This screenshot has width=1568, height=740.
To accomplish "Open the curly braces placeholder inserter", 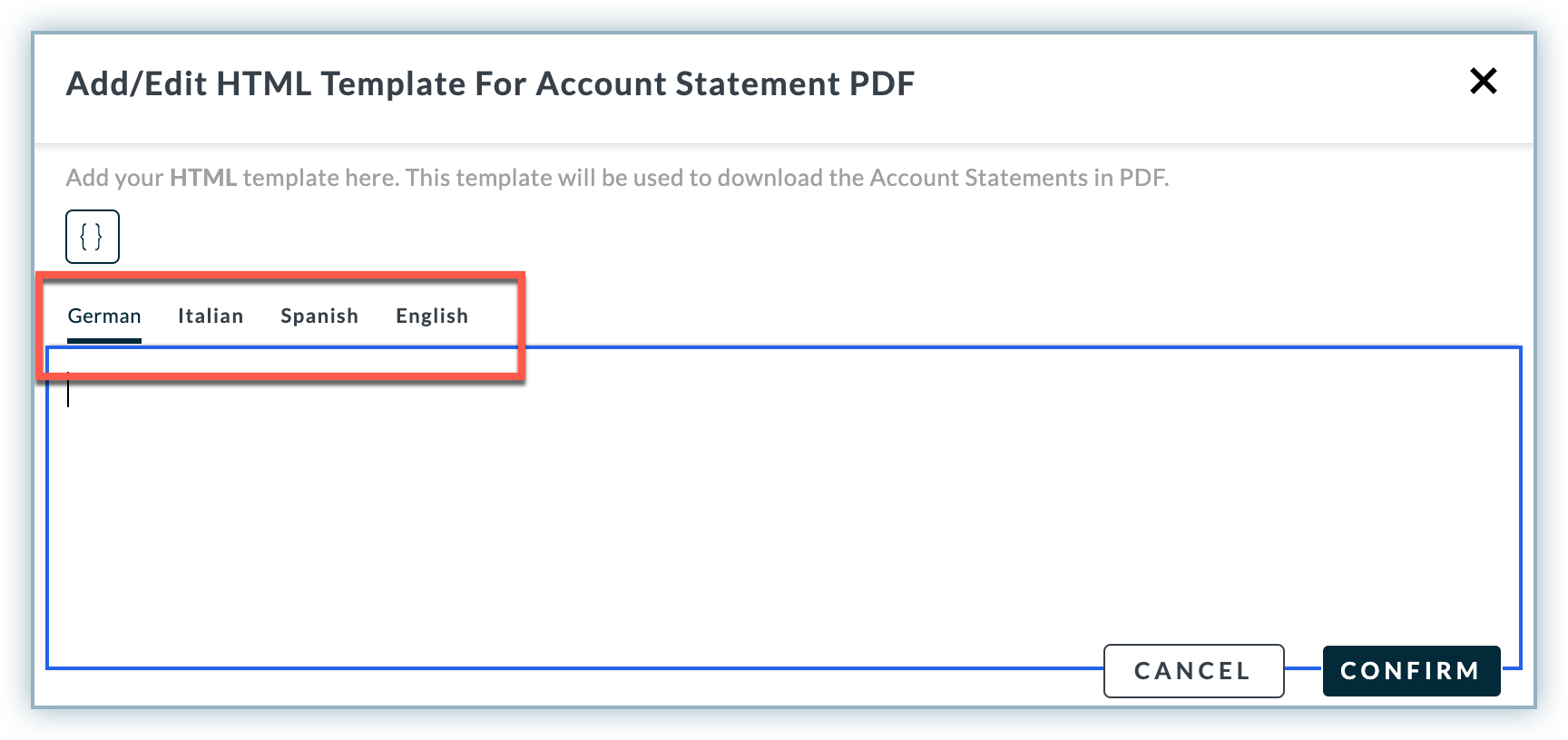I will click(x=93, y=237).
